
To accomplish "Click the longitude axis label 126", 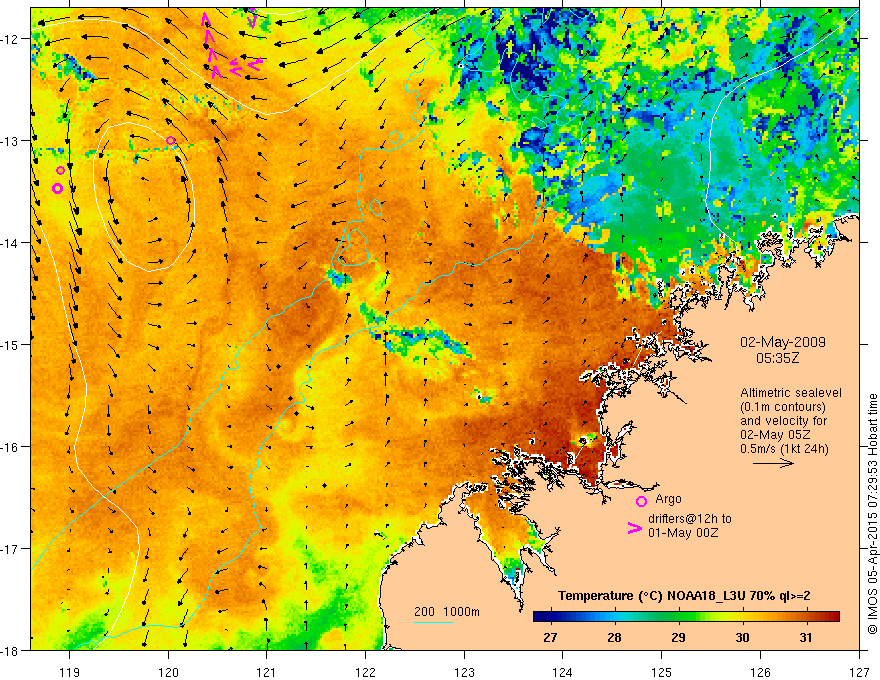I will pyautogui.click(x=760, y=672).
